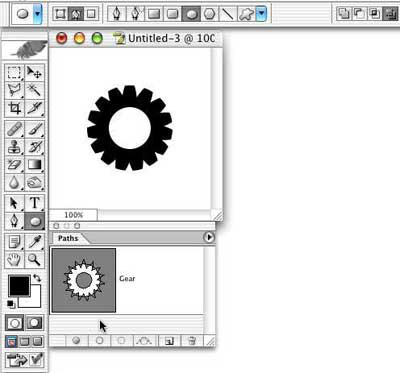Select the Slice tool
Image resolution: width=400 pixels, height=373 pixels.
pyautogui.click(x=34, y=108)
